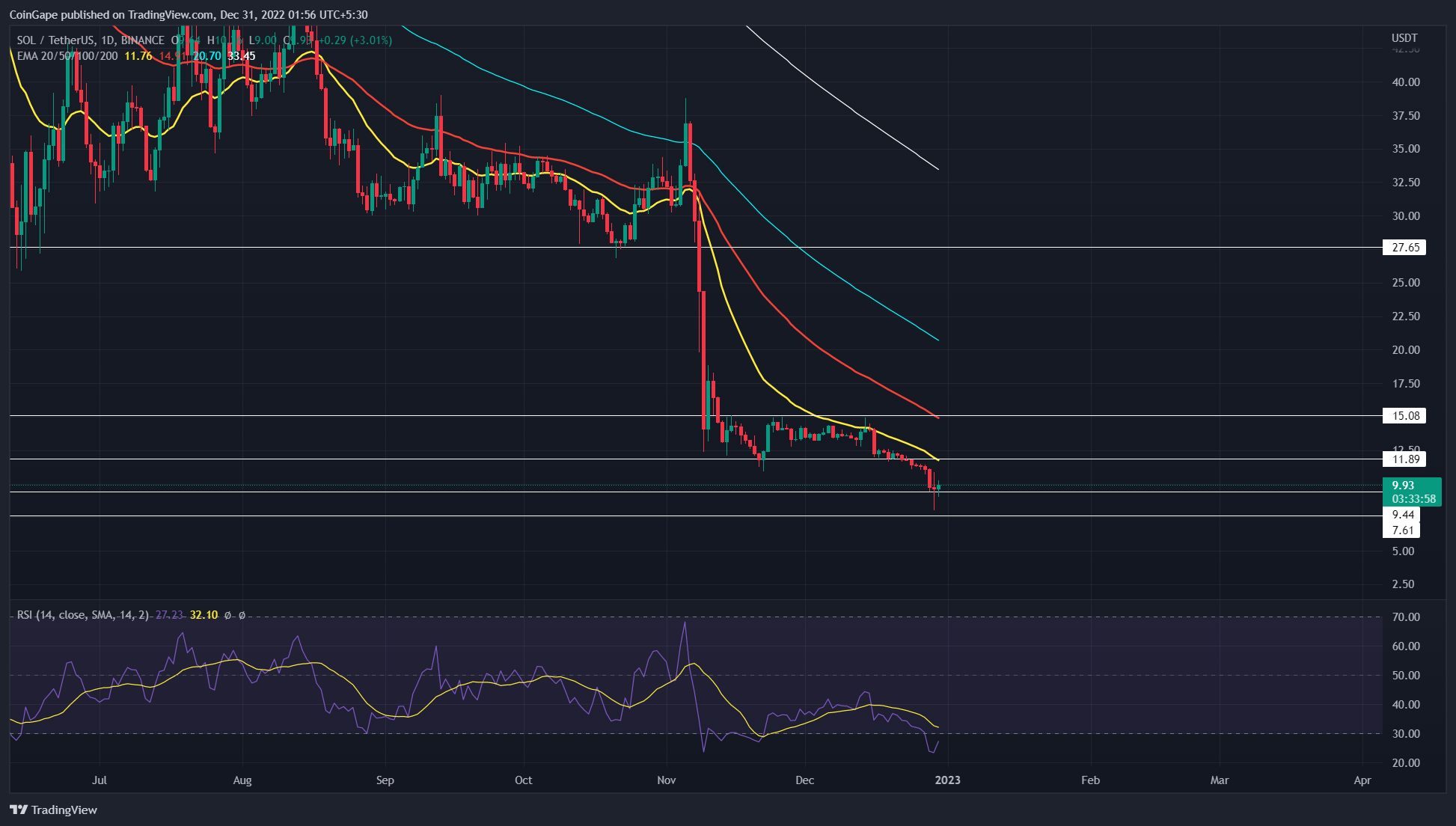Click the TradingView logo at bottom left

coord(53,810)
